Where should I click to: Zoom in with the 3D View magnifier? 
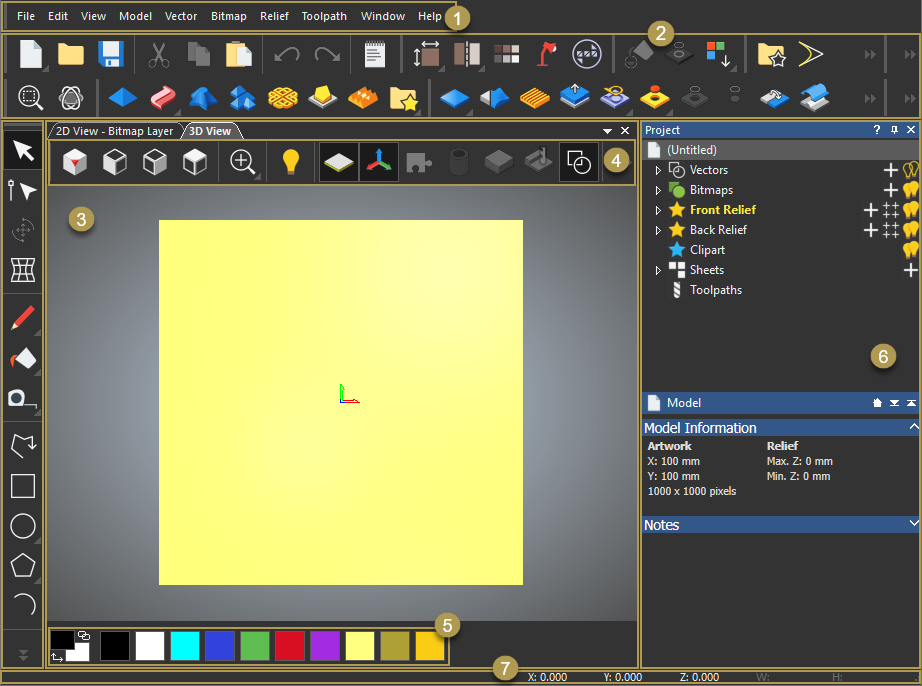tap(242, 162)
